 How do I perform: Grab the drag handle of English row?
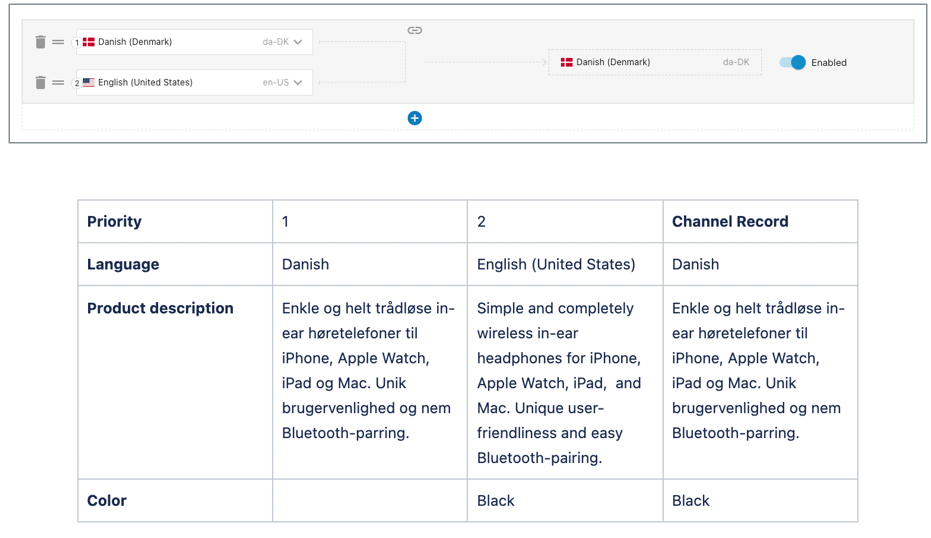[58, 83]
